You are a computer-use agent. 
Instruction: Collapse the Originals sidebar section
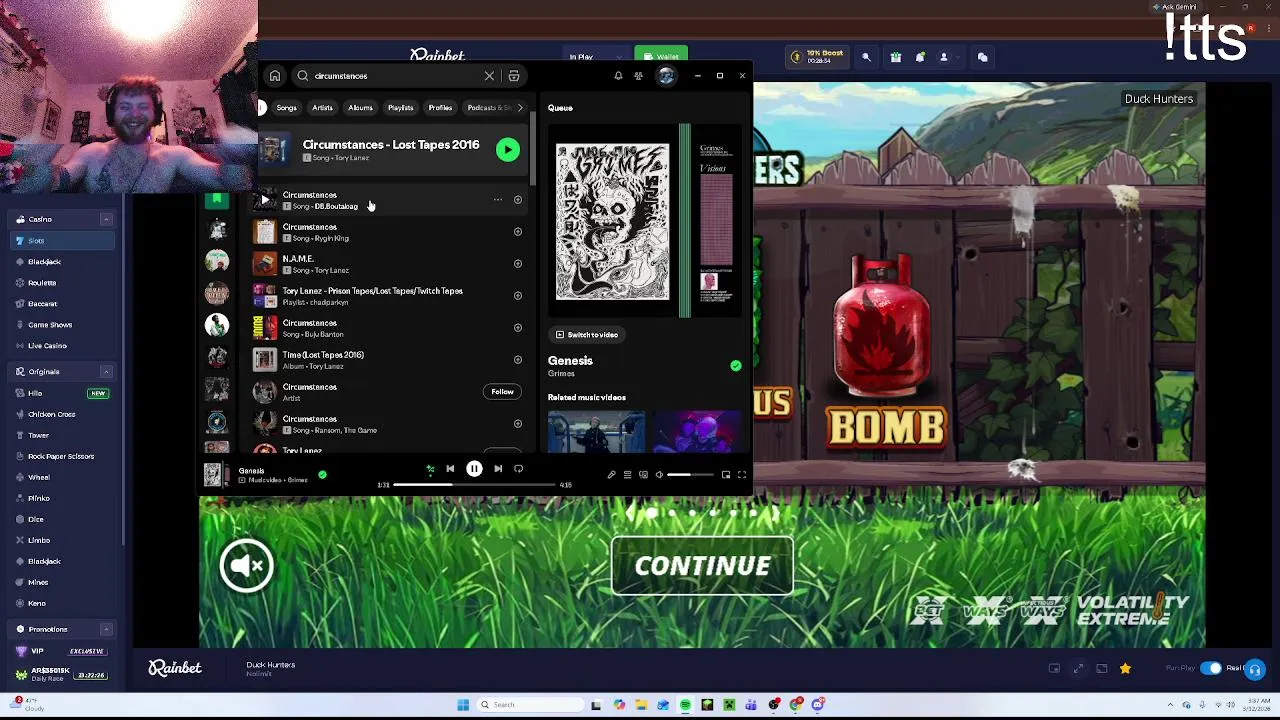click(x=106, y=372)
